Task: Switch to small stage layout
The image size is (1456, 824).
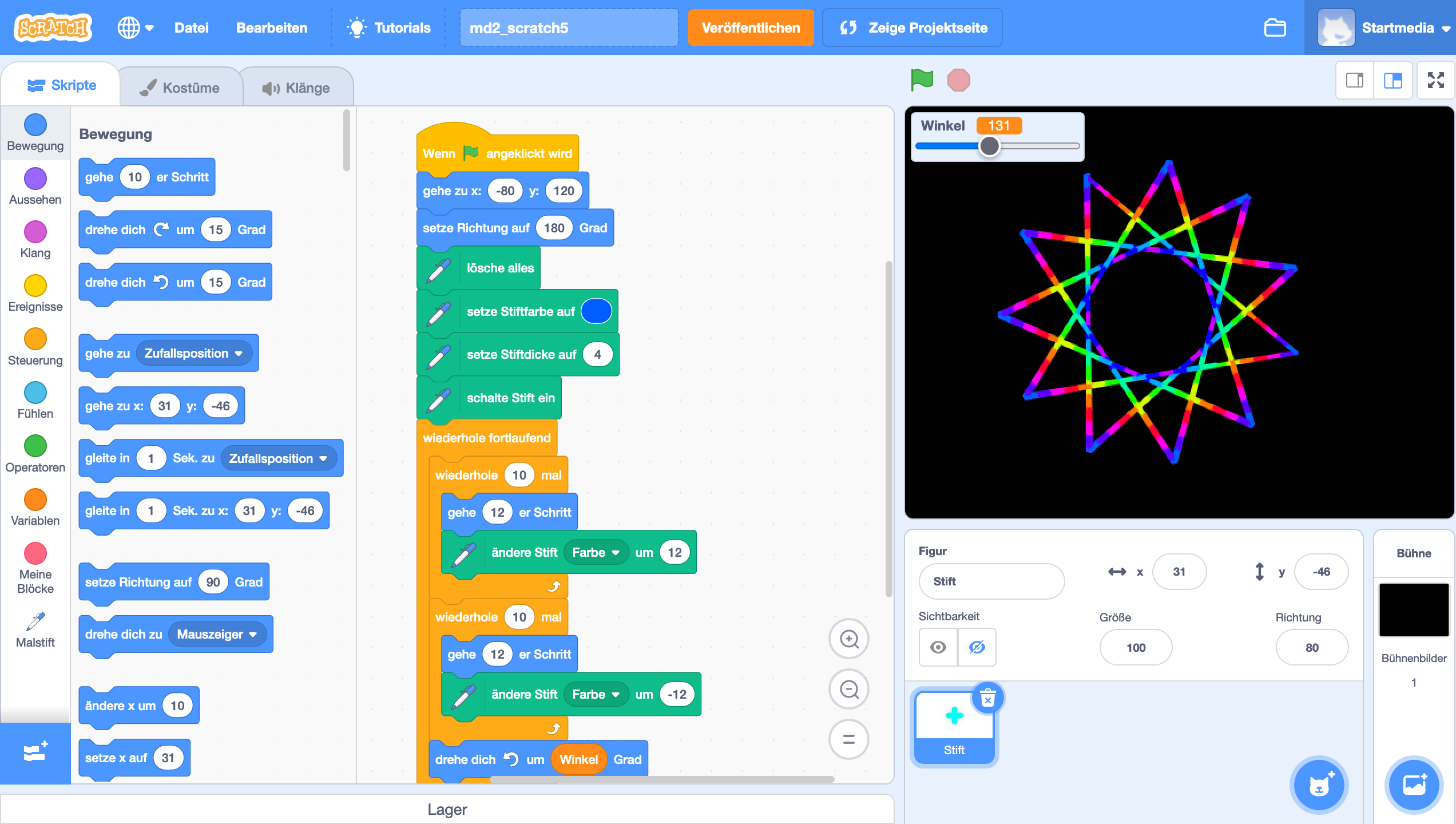Action: pos(1354,80)
